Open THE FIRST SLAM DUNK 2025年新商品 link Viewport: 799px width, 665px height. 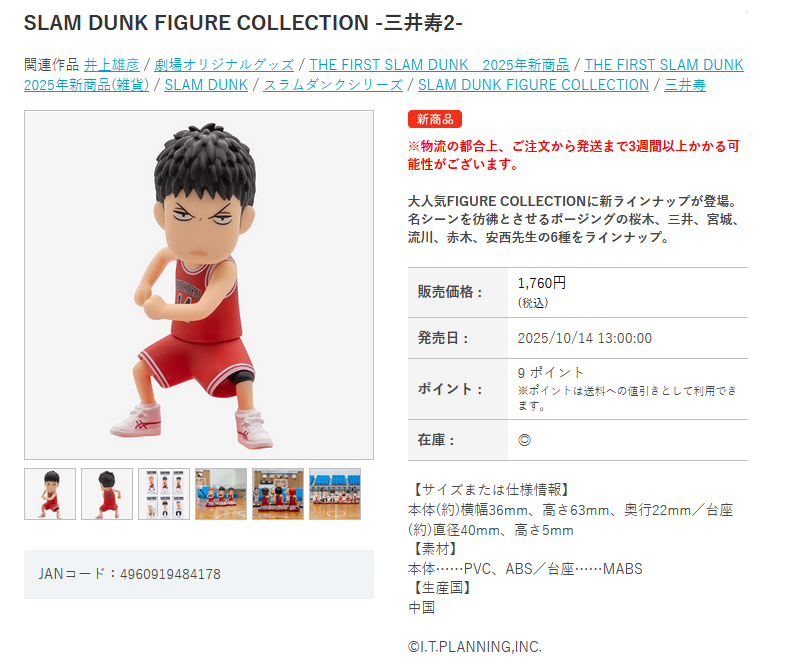tap(439, 65)
